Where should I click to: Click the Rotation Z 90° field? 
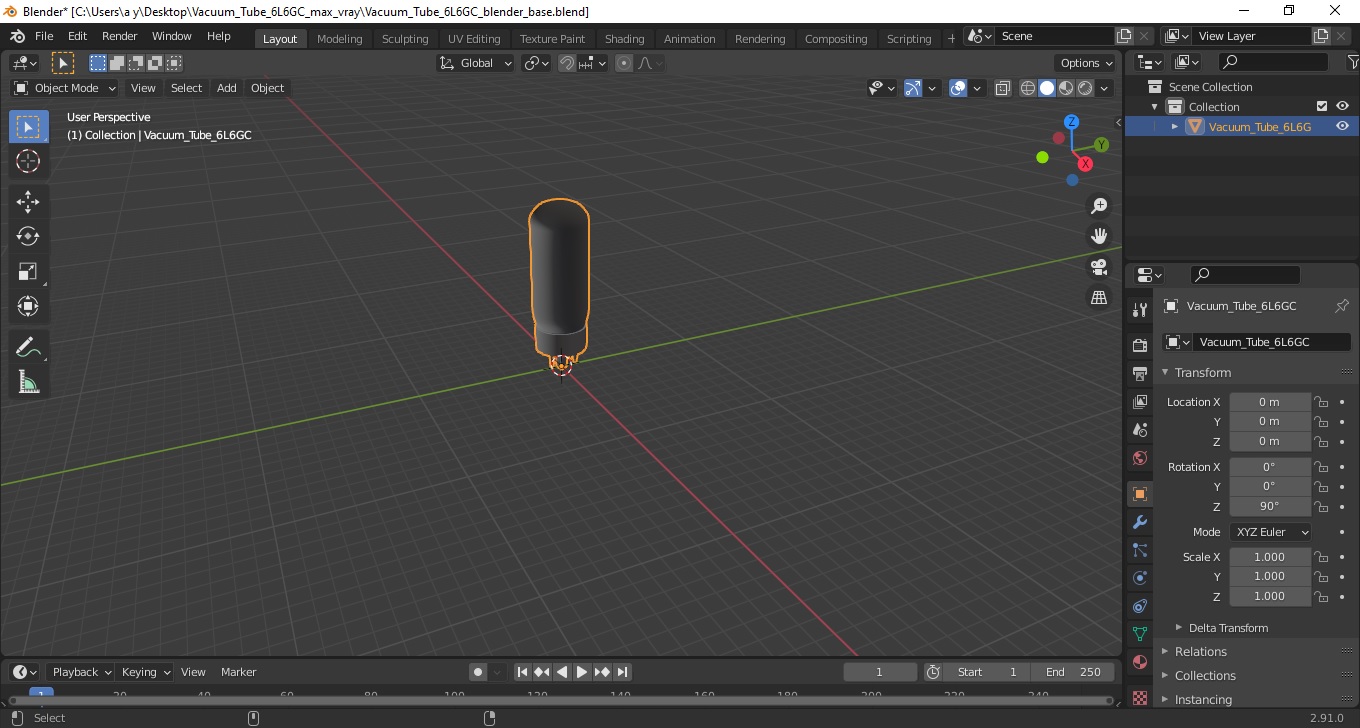click(x=1270, y=506)
